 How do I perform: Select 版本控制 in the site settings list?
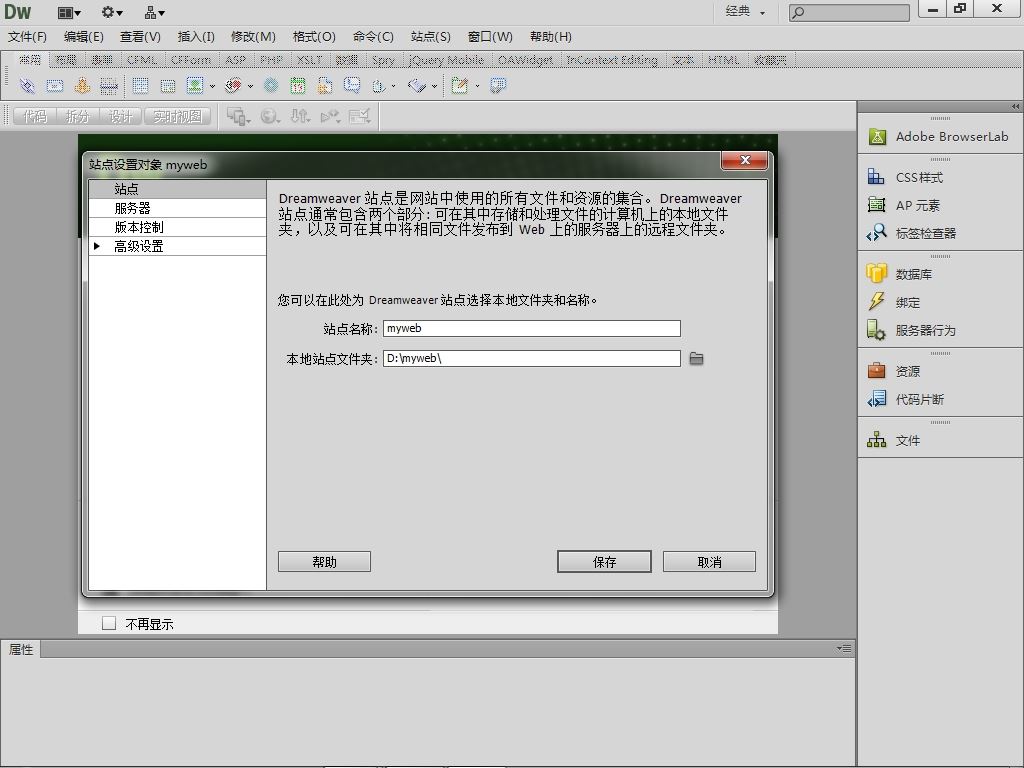point(178,227)
